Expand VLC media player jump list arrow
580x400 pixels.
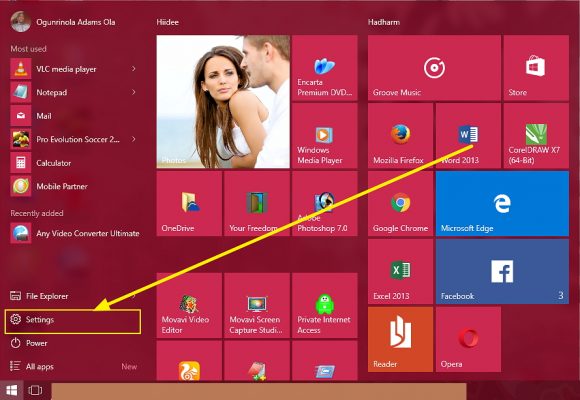(x=134, y=68)
